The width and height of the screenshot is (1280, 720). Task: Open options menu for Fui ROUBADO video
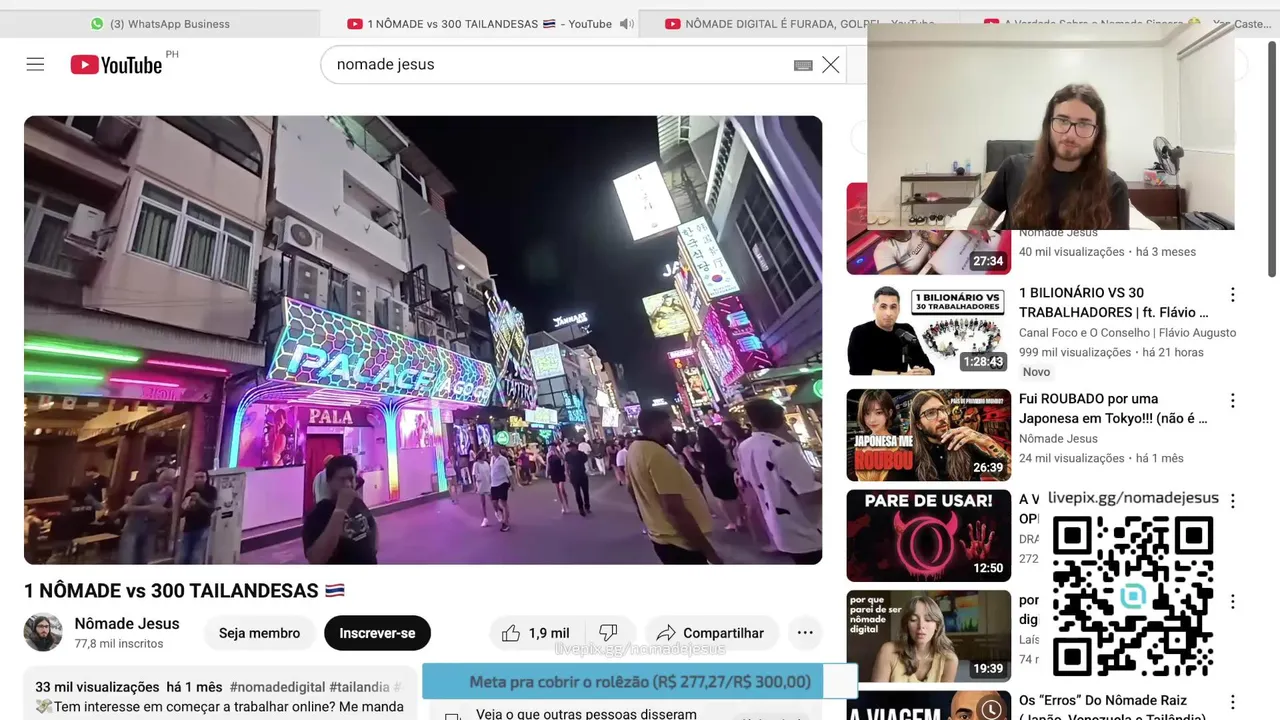click(1232, 401)
